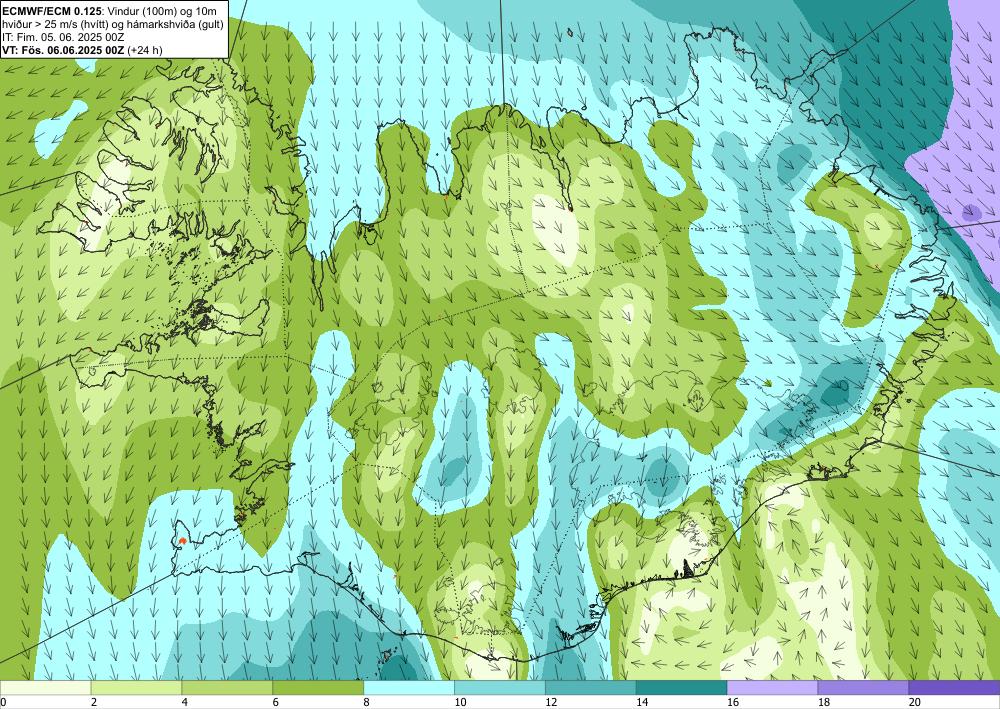Click the legend label '6'
This screenshot has width=1000, height=709.
coord(276,702)
